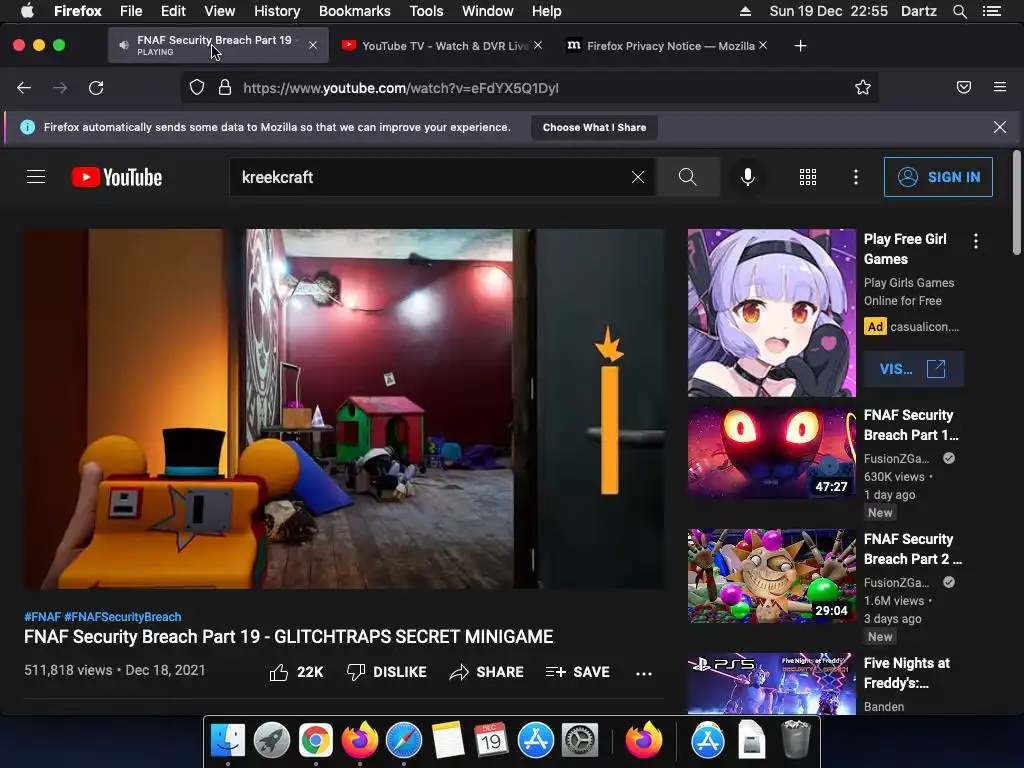This screenshot has width=1024, height=768.
Task: Open the 29:04 FNAF Part 2 thumbnail
Action: (x=771, y=576)
